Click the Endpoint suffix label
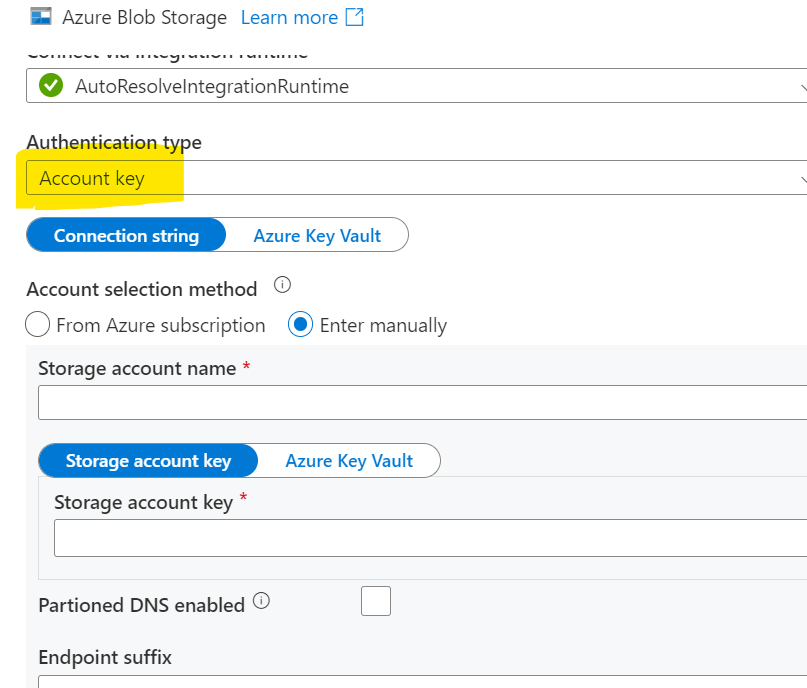This screenshot has width=807, height=688. [105, 657]
